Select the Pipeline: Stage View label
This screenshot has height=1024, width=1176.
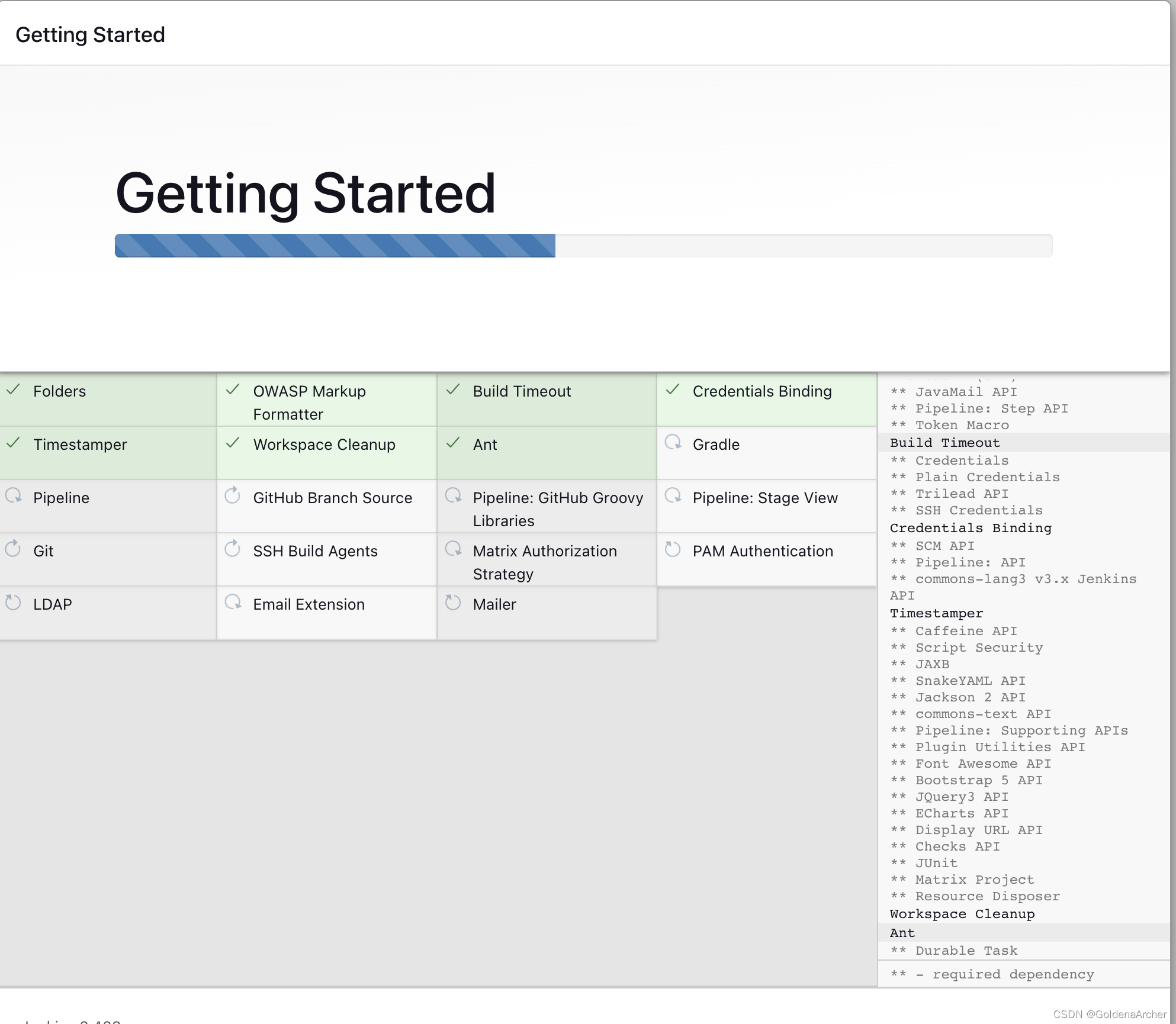pyautogui.click(x=765, y=498)
